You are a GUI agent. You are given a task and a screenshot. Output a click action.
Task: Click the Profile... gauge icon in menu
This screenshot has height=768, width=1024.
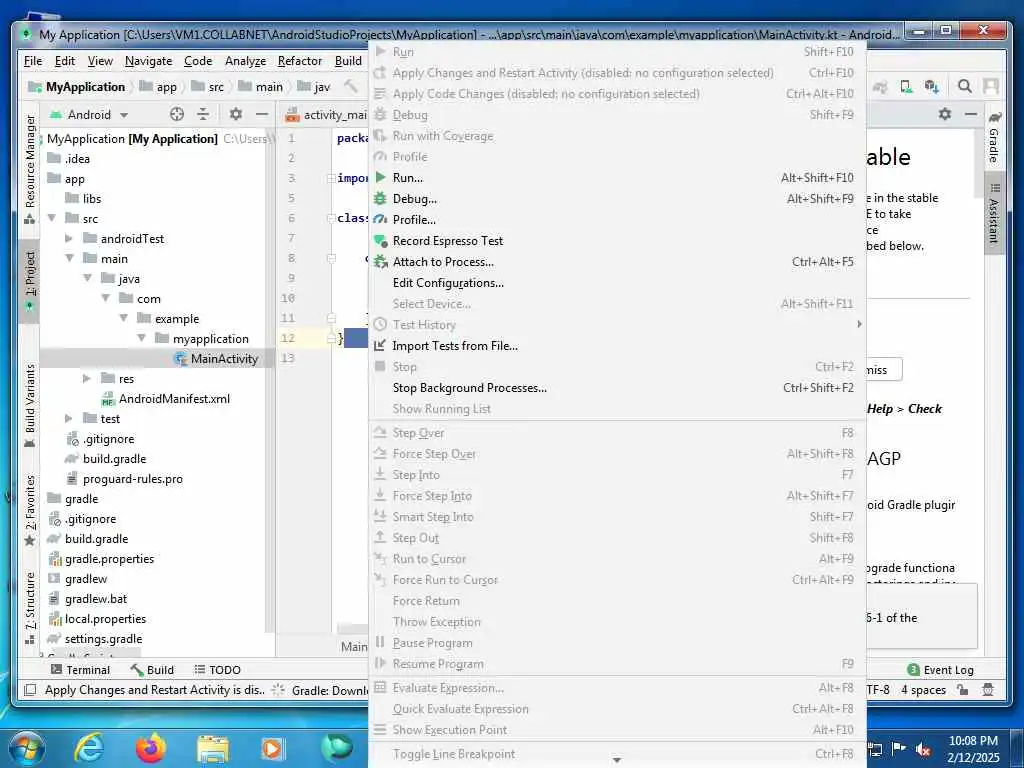click(x=380, y=219)
